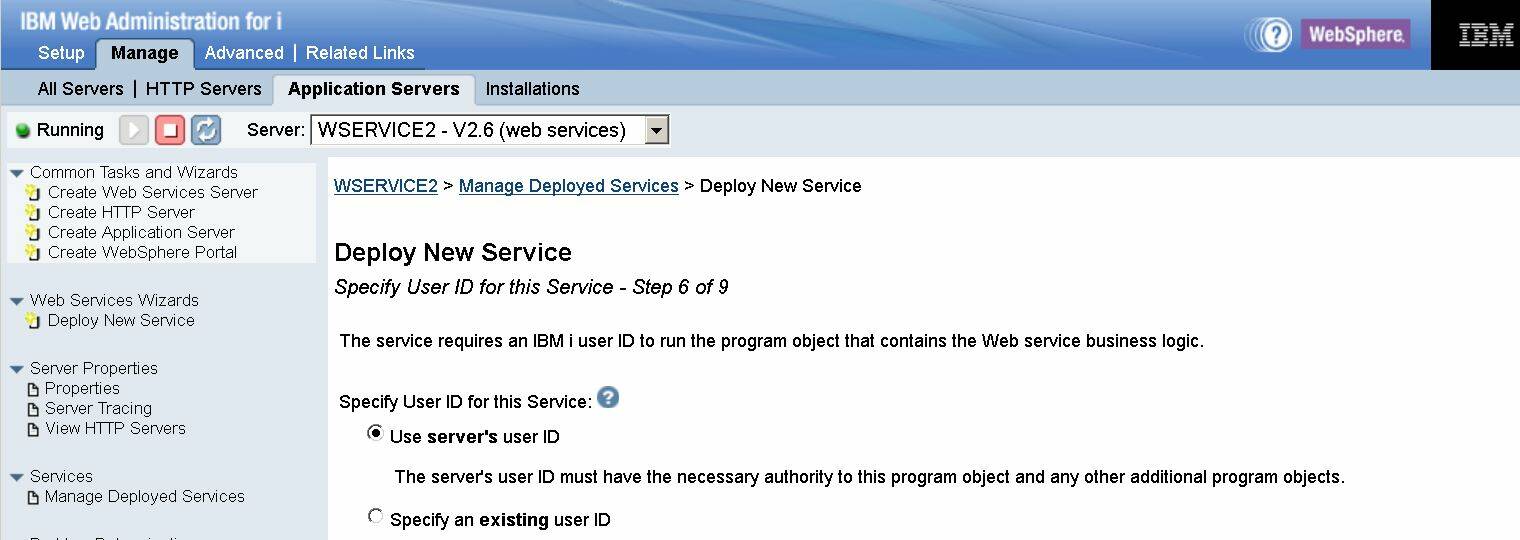Select Specify an existing user ID radio
The width and height of the screenshot is (1520, 540).
(x=375, y=517)
